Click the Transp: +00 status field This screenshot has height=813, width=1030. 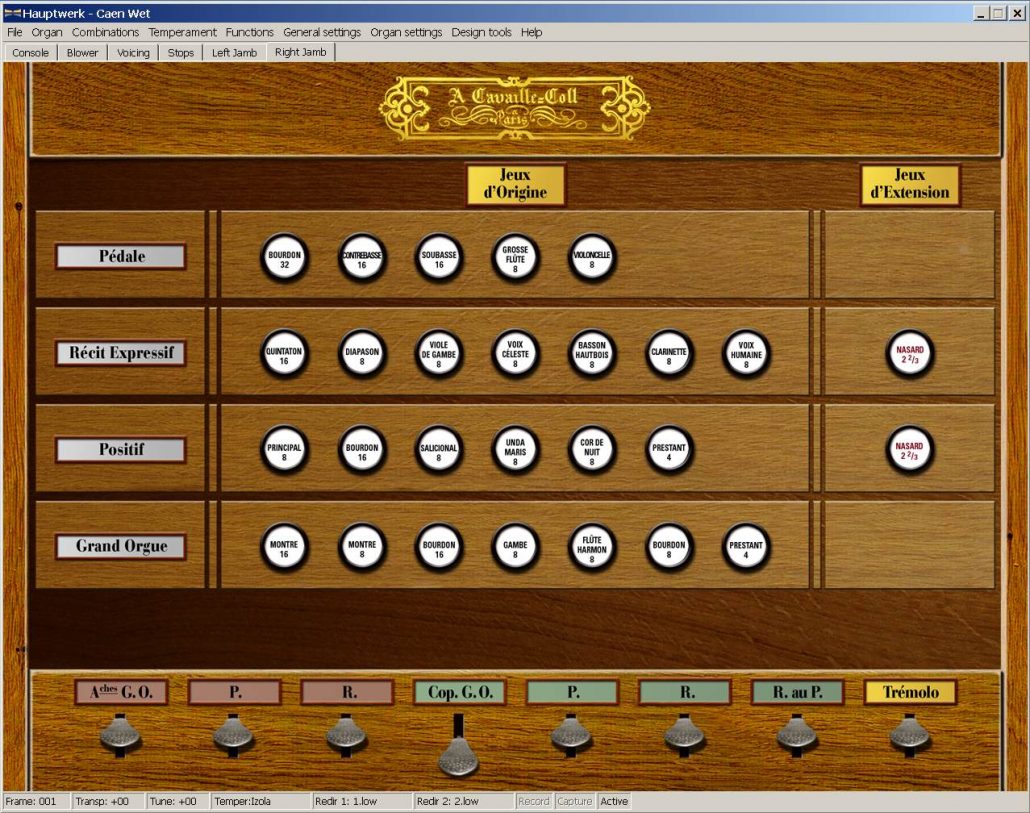pyautogui.click(x=108, y=801)
